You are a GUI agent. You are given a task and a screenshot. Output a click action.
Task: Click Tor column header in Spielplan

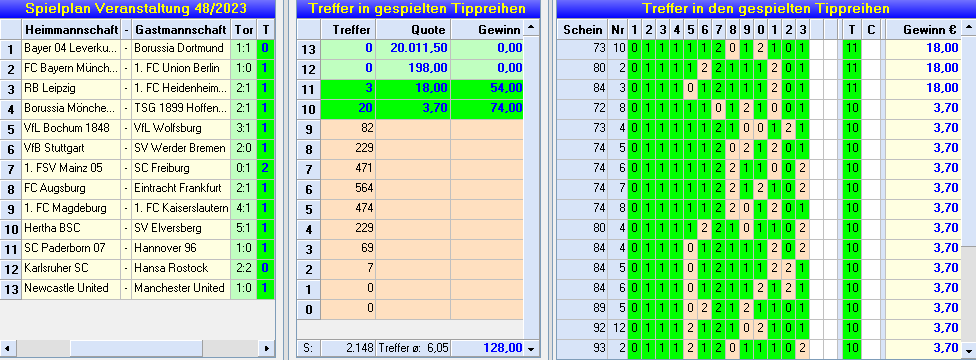[243, 29]
